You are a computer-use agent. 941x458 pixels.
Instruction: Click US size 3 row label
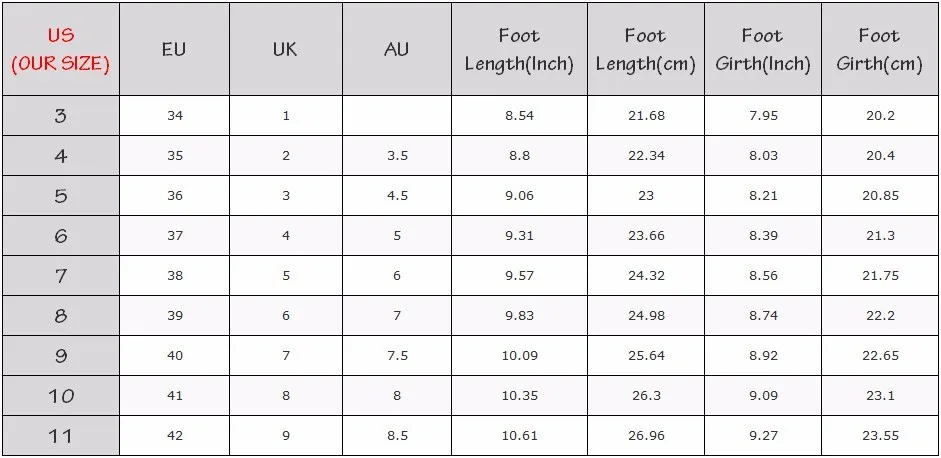(61, 116)
